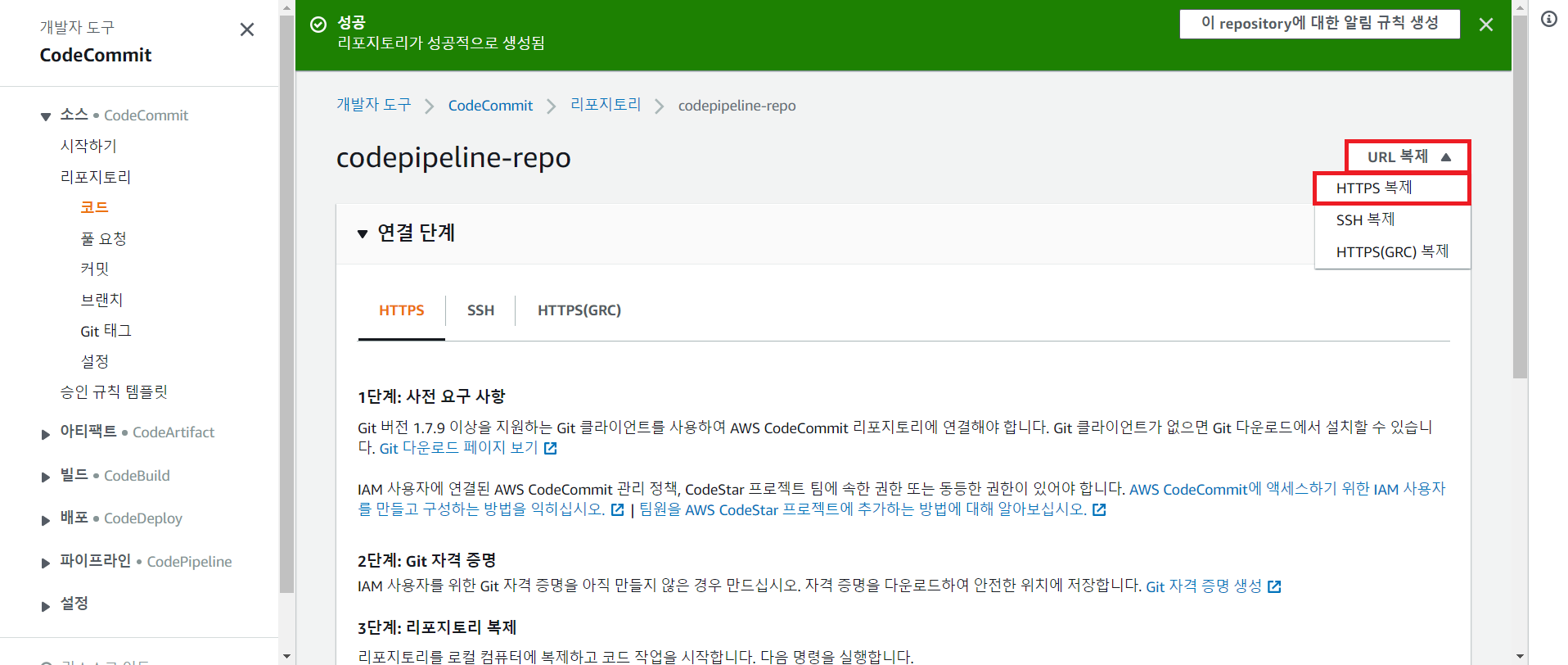Switch to the SSH tab
The image size is (1568, 665).
tap(480, 310)
